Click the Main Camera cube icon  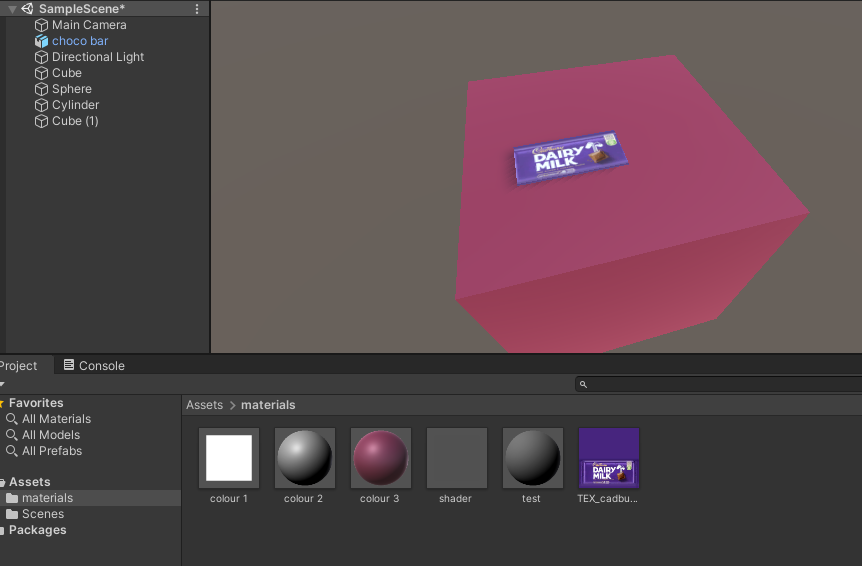point(41,25)
